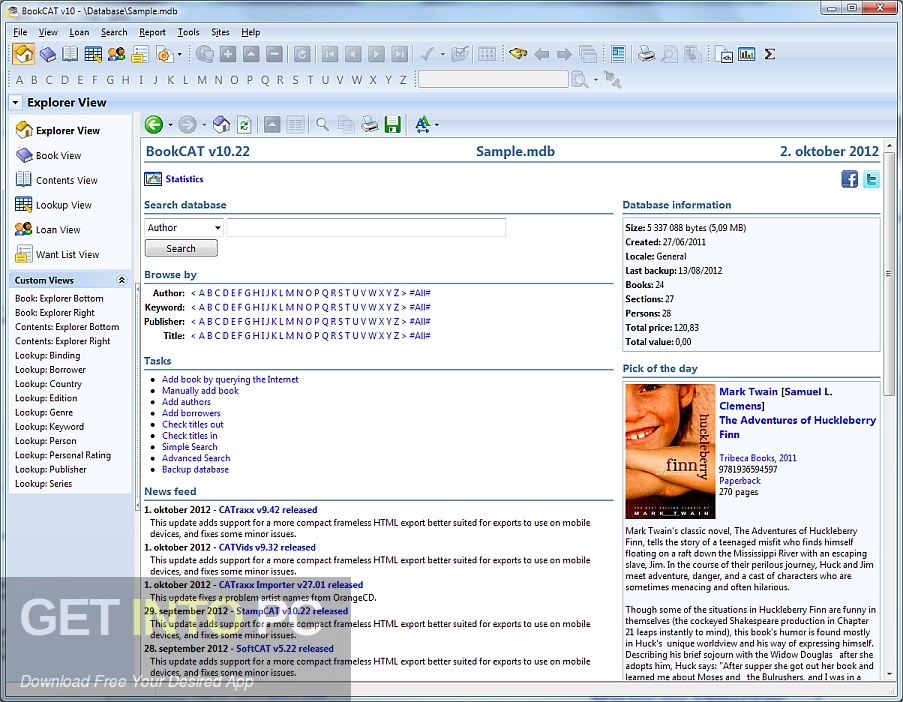Open the Explorer View header dropdown arrow

tap(16, 103)
